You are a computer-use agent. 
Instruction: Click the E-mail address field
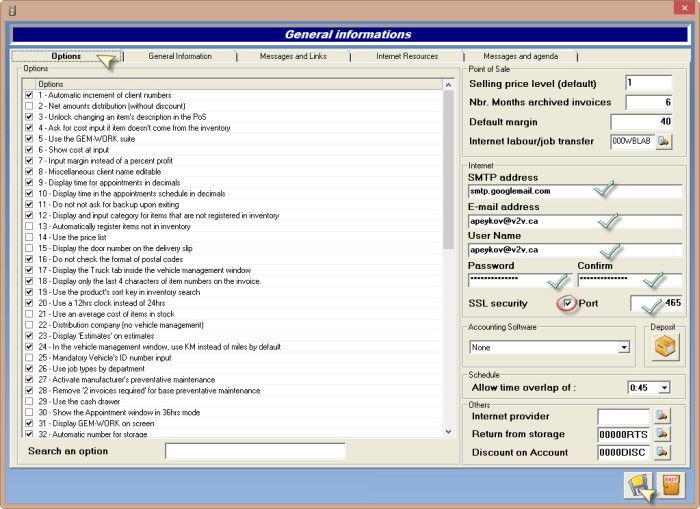(575, 221)
